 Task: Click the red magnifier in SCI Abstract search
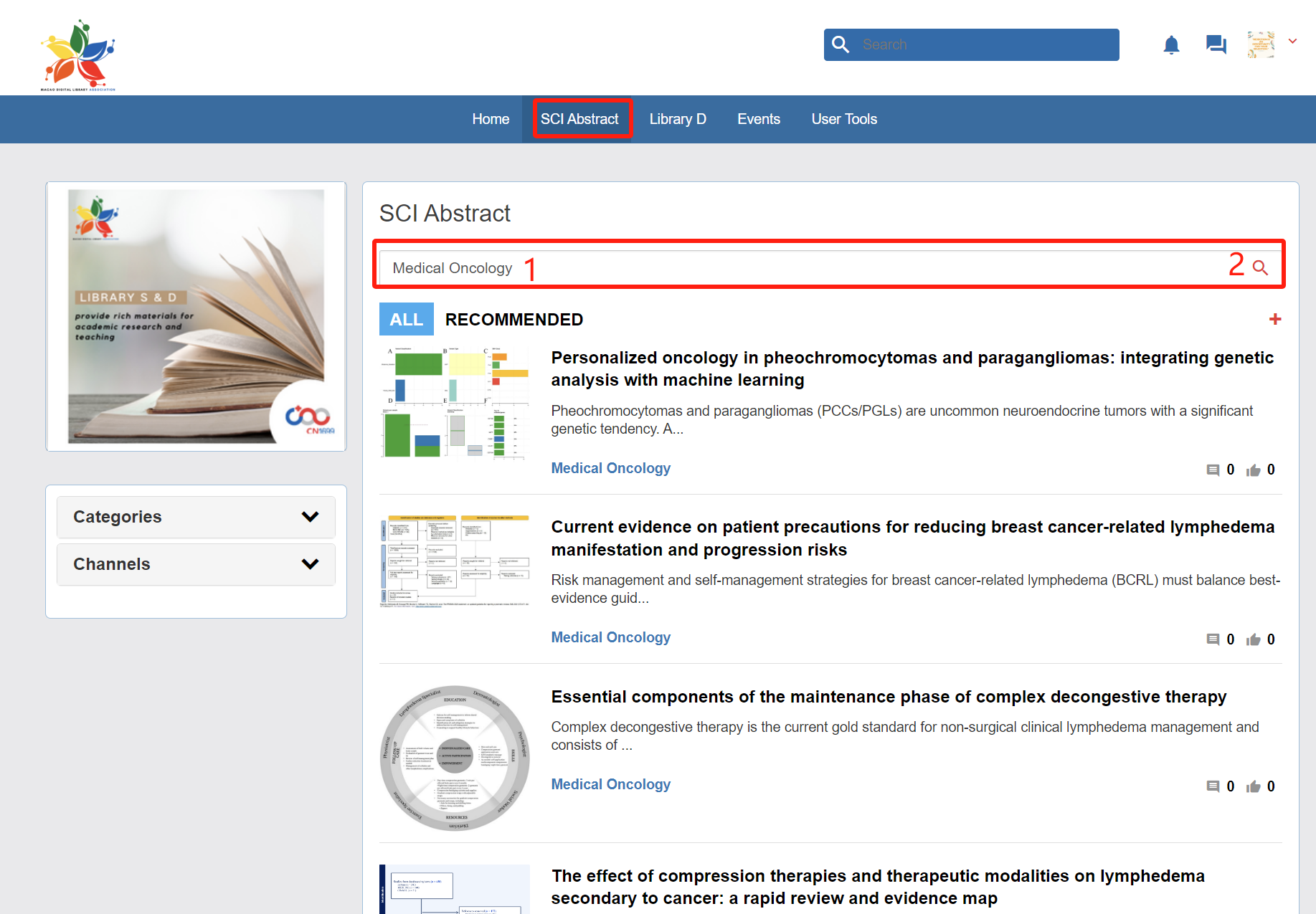tap(1260, 267)
